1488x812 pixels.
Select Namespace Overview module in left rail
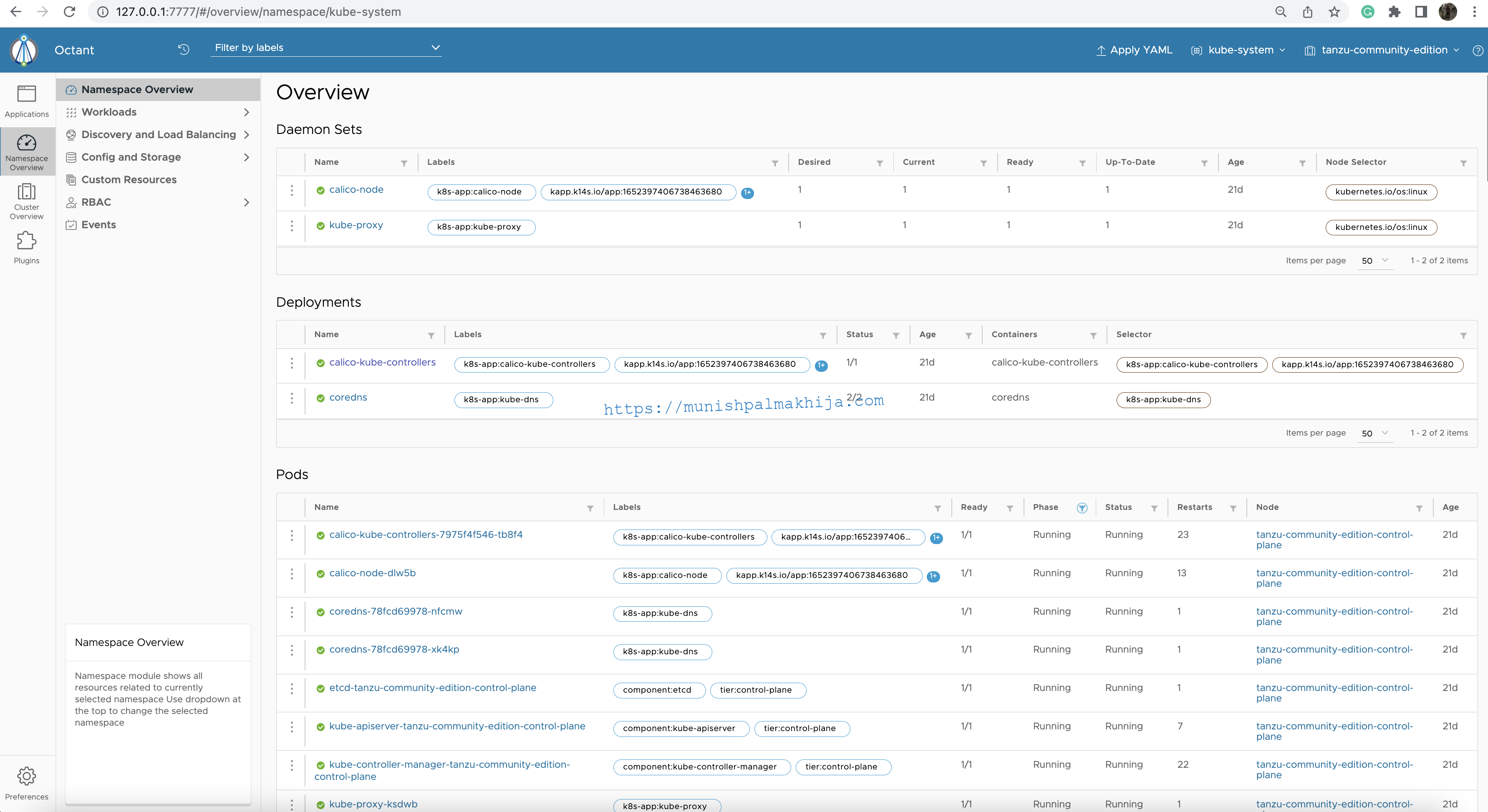pyautogui.click(x=27, y=152)
